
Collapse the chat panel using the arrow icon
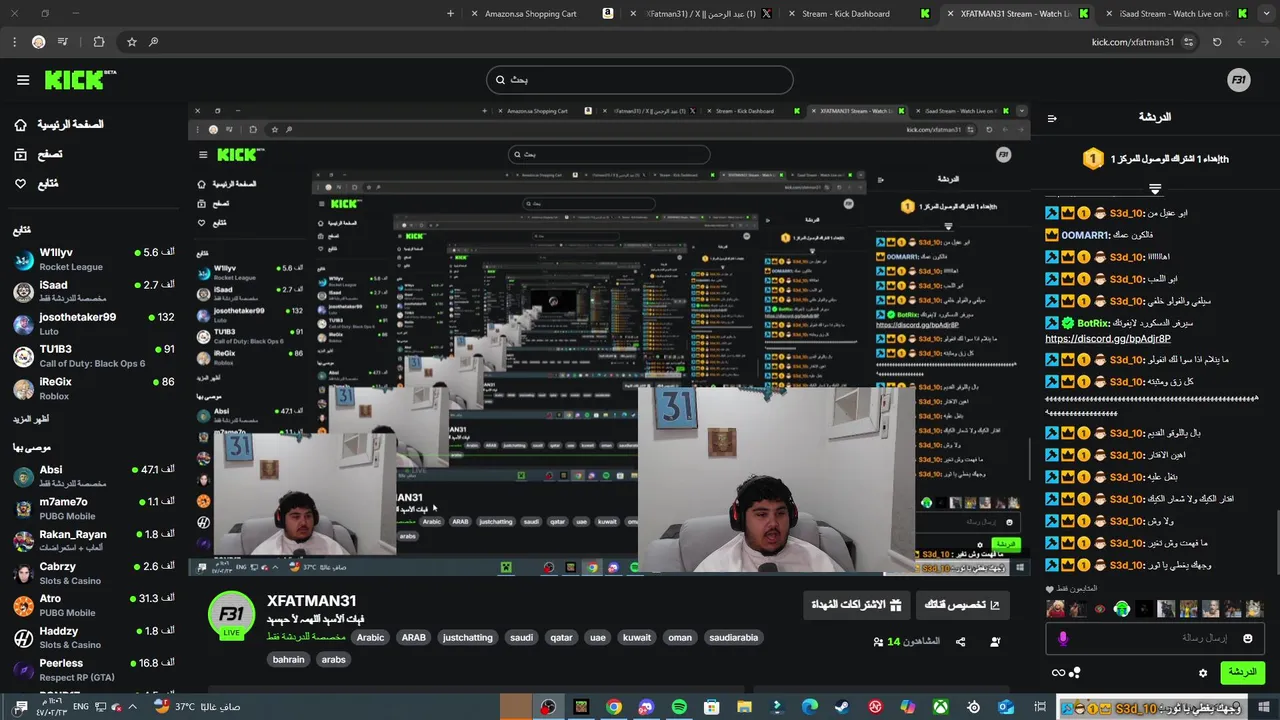click(x=1052, y=118)
